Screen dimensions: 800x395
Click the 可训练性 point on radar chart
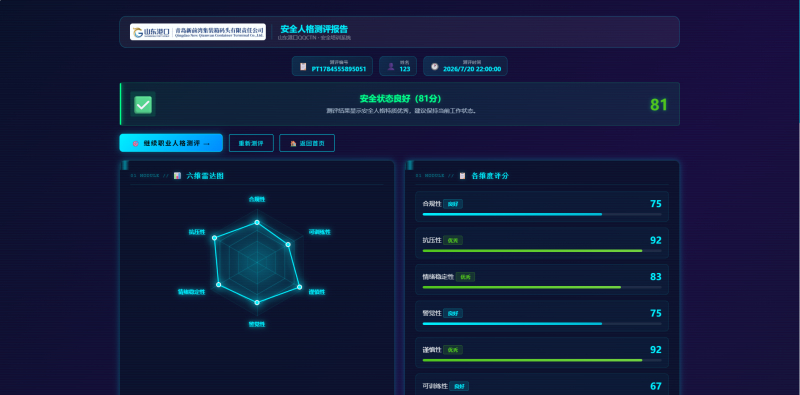point(288,244)
